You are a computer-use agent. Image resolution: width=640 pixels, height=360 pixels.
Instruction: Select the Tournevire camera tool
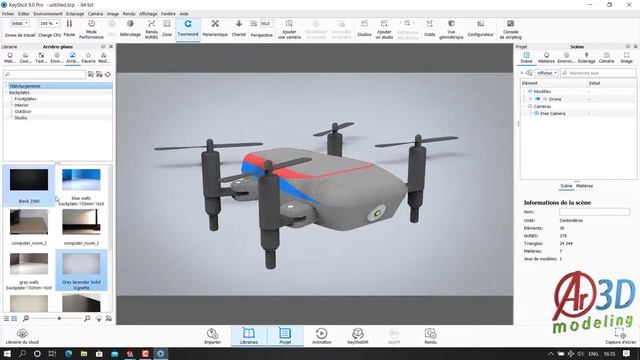tap(188, 29)
